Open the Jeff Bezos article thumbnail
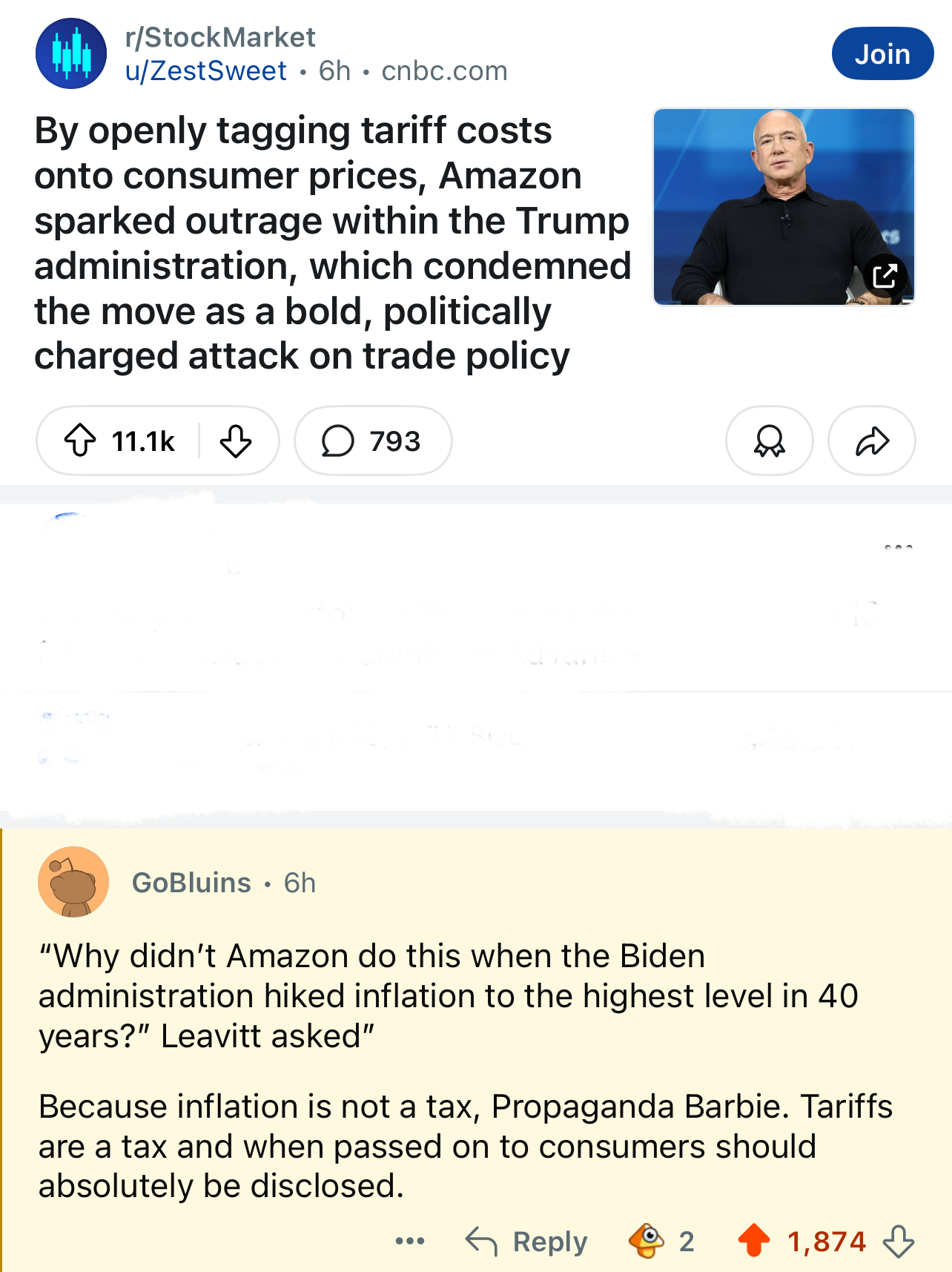The height and width of the screenshot is (1272, 952). click(x=784, y=206)
